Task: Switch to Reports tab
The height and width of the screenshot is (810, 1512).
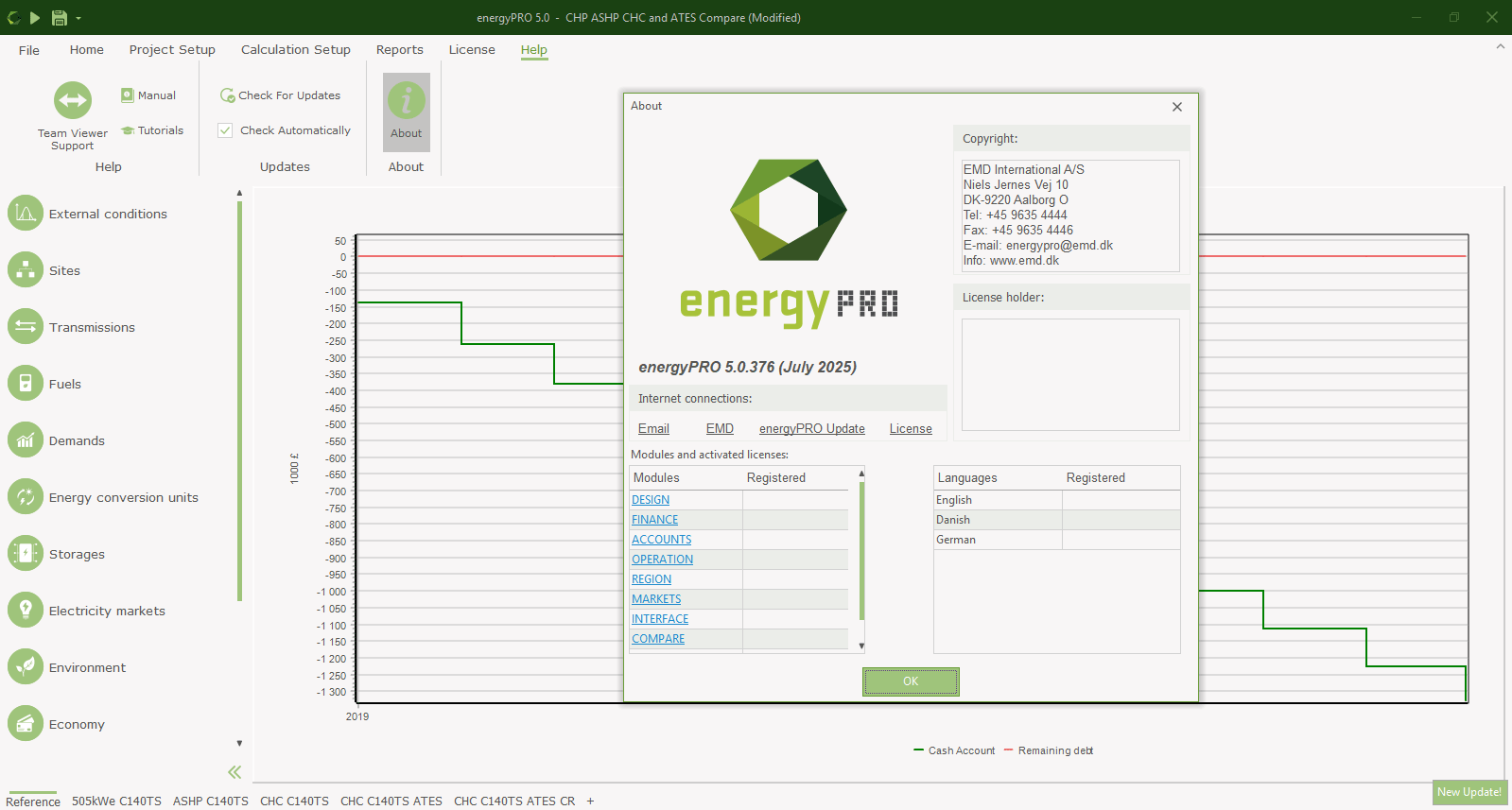Action: pyautogui.click(x=400, y=50)
